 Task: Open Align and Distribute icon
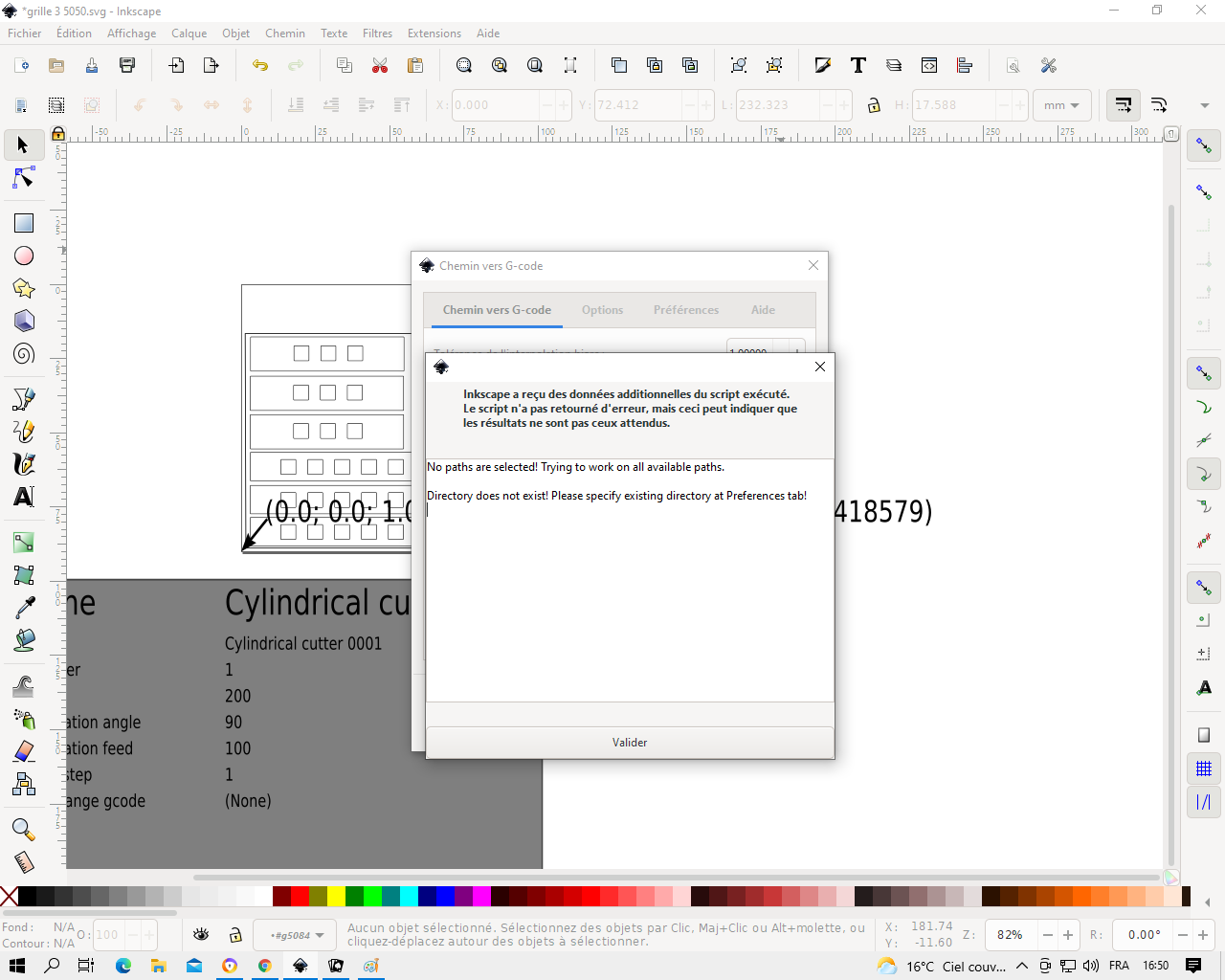[965, 65]
